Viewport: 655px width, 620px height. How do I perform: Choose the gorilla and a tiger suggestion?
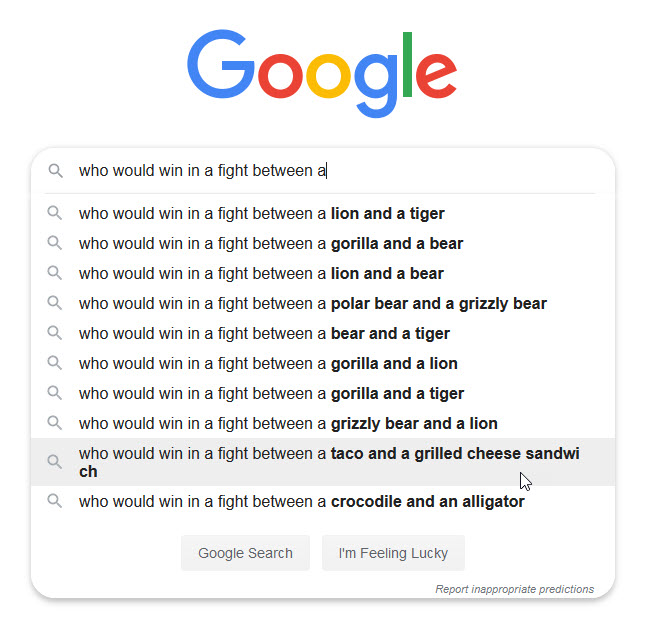tap(271, 393)
